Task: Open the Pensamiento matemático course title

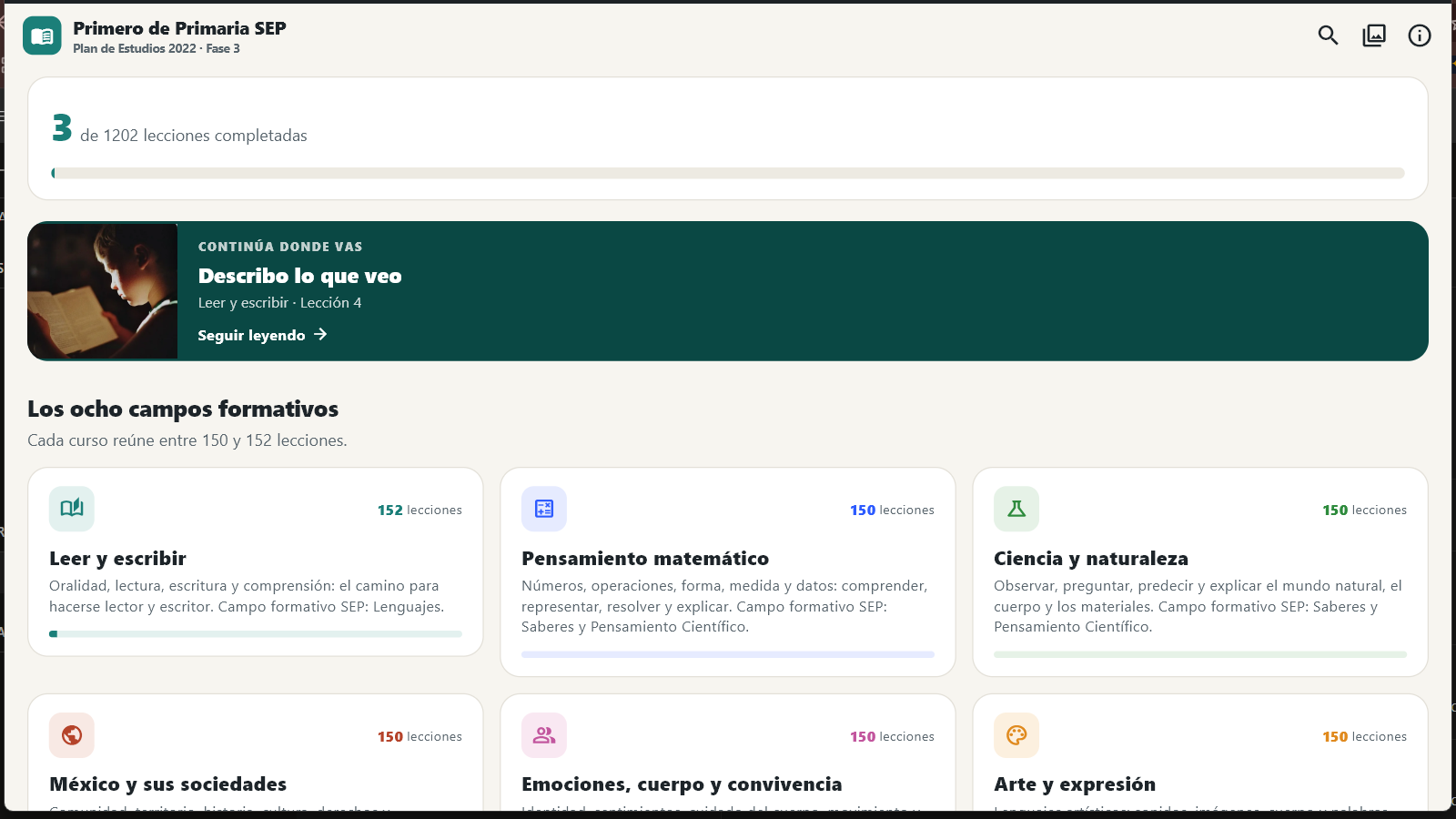Action: (645, 559)
